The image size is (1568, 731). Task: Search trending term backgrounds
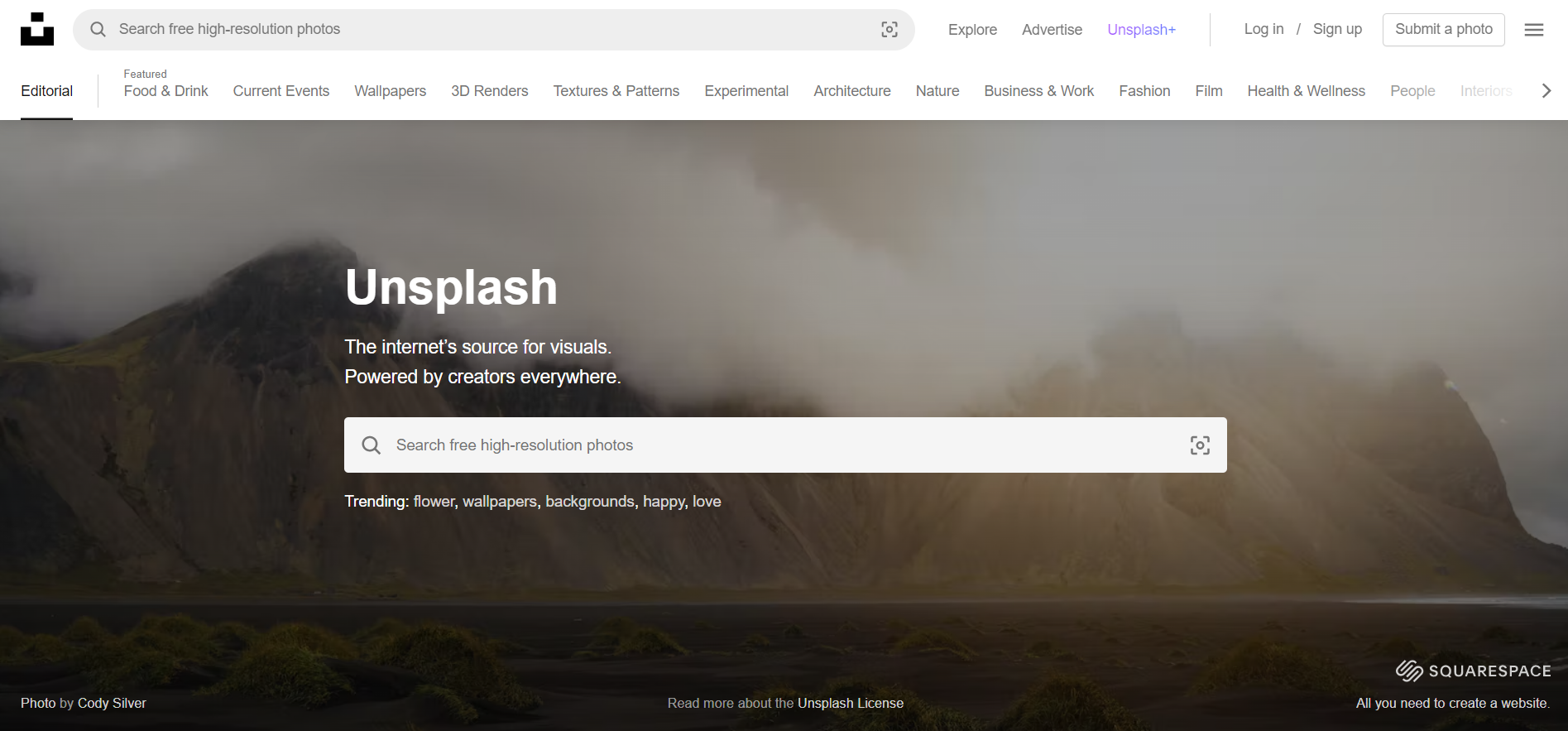590,502
